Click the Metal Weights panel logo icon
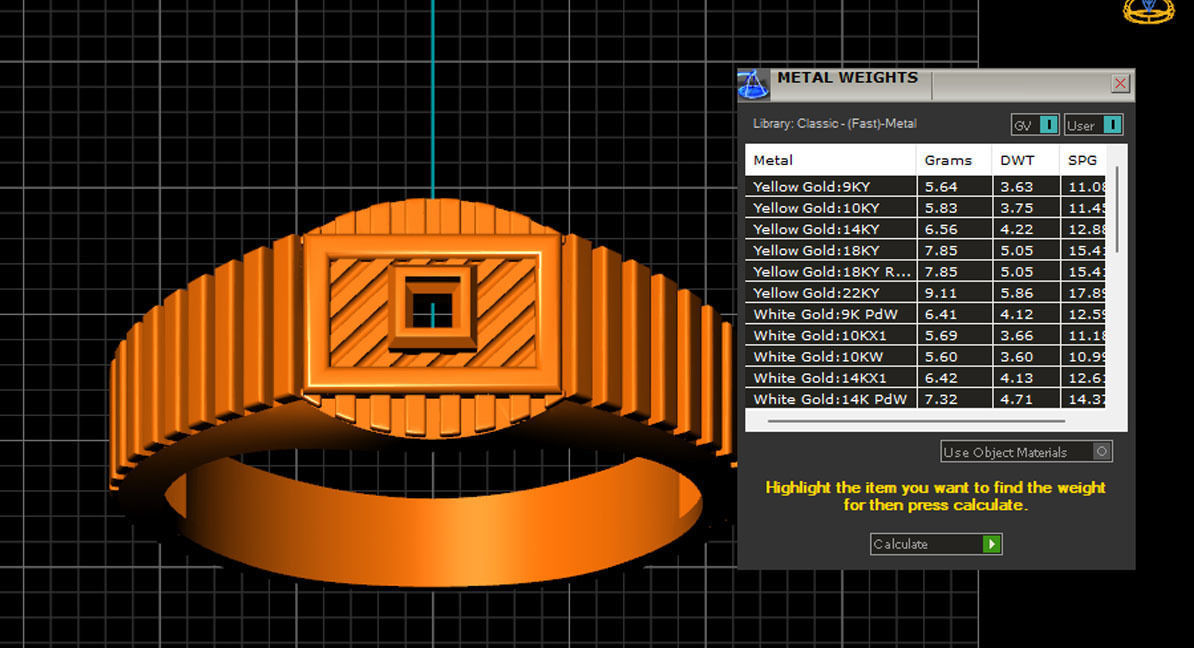Viewport: 1194px width, 648px height. click(753, 85)
